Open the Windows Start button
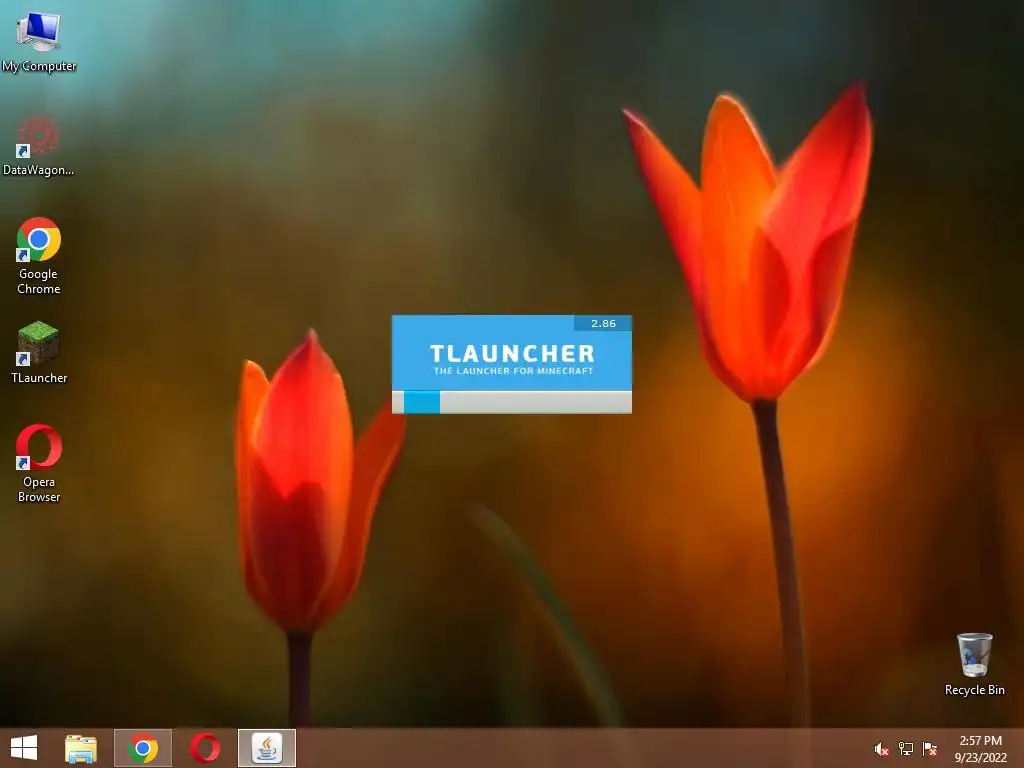This screenshot has width=1024, height=768. pyautogui.click(x=24, y=748)
